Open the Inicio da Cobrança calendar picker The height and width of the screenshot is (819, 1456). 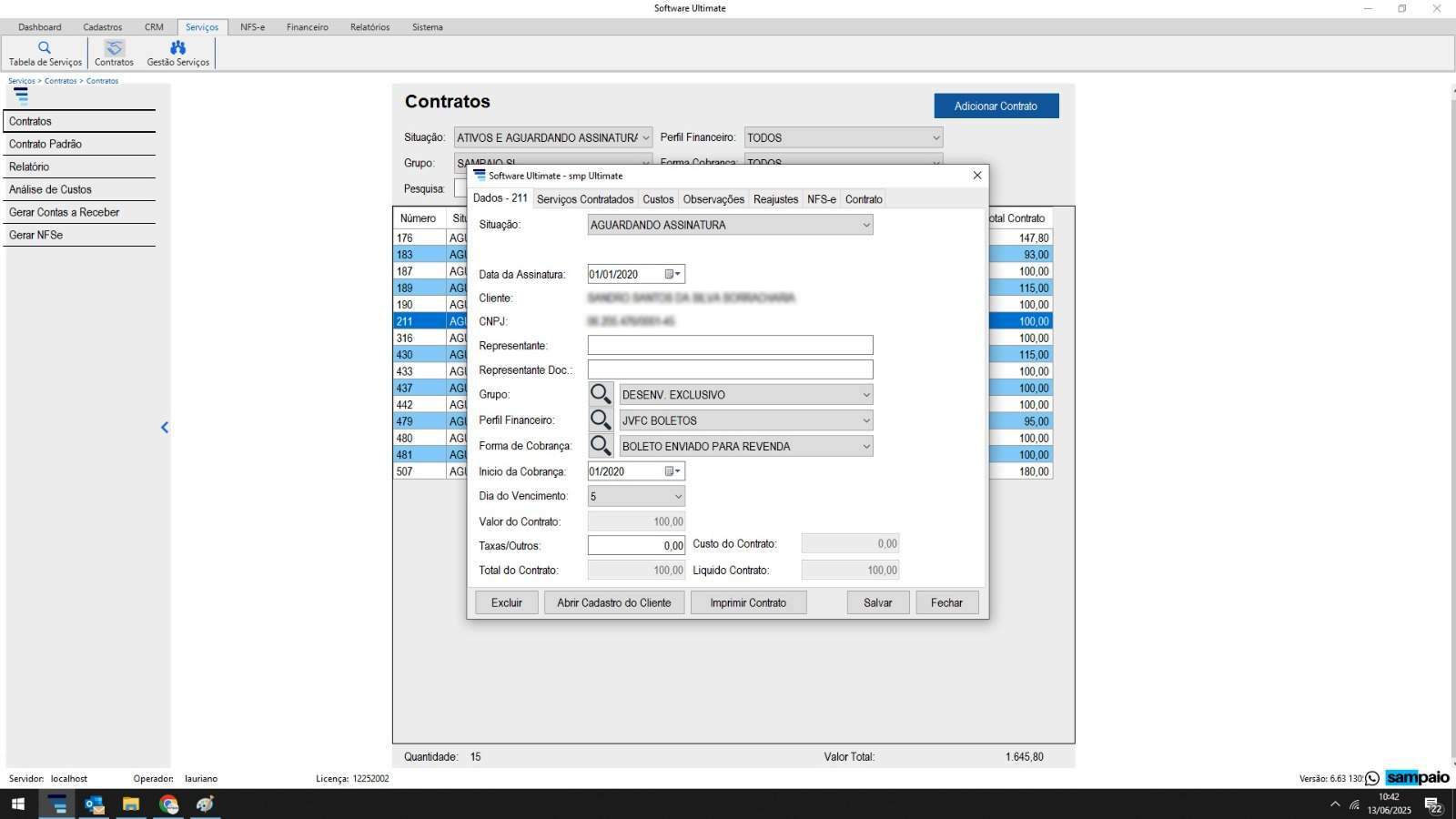point(672,471)
